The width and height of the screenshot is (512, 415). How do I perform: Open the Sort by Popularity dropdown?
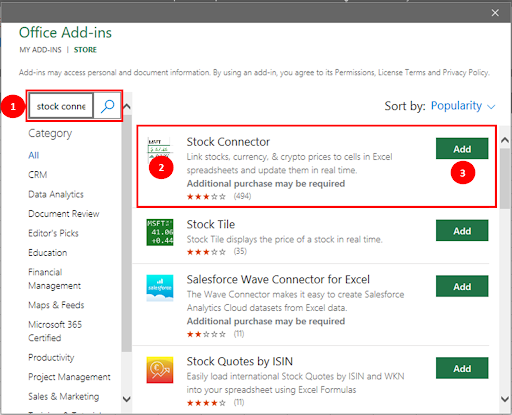pos(463,106)
